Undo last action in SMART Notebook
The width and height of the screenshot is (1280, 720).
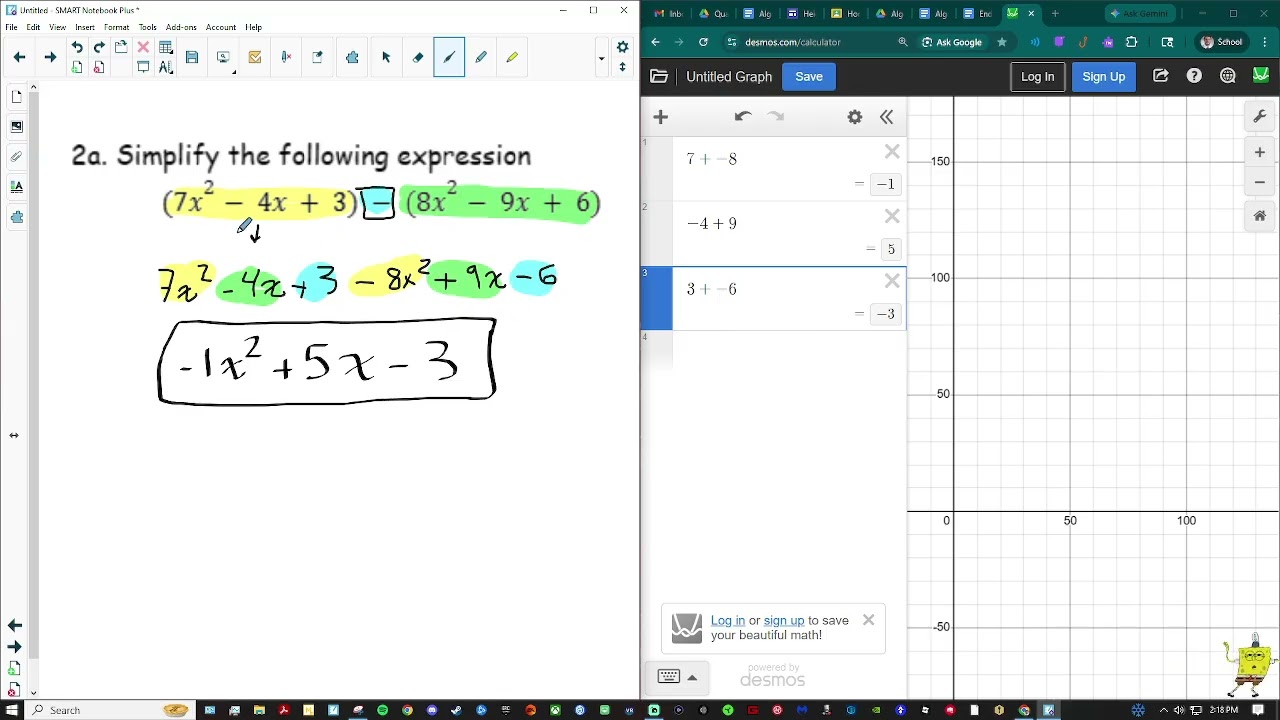pos(77,48)
